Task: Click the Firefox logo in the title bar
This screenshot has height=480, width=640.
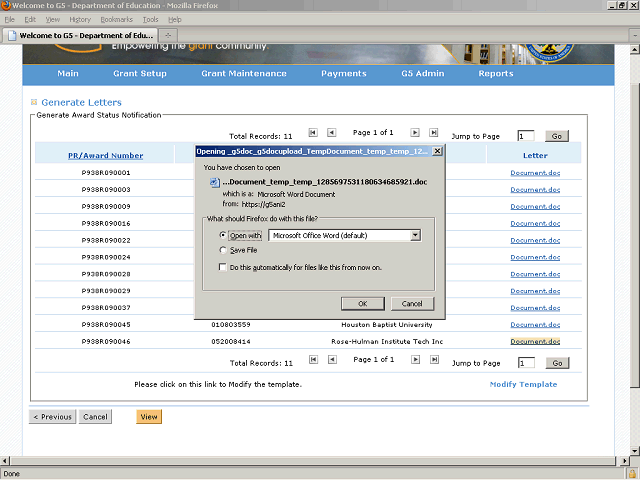Action: coord(6,5)
